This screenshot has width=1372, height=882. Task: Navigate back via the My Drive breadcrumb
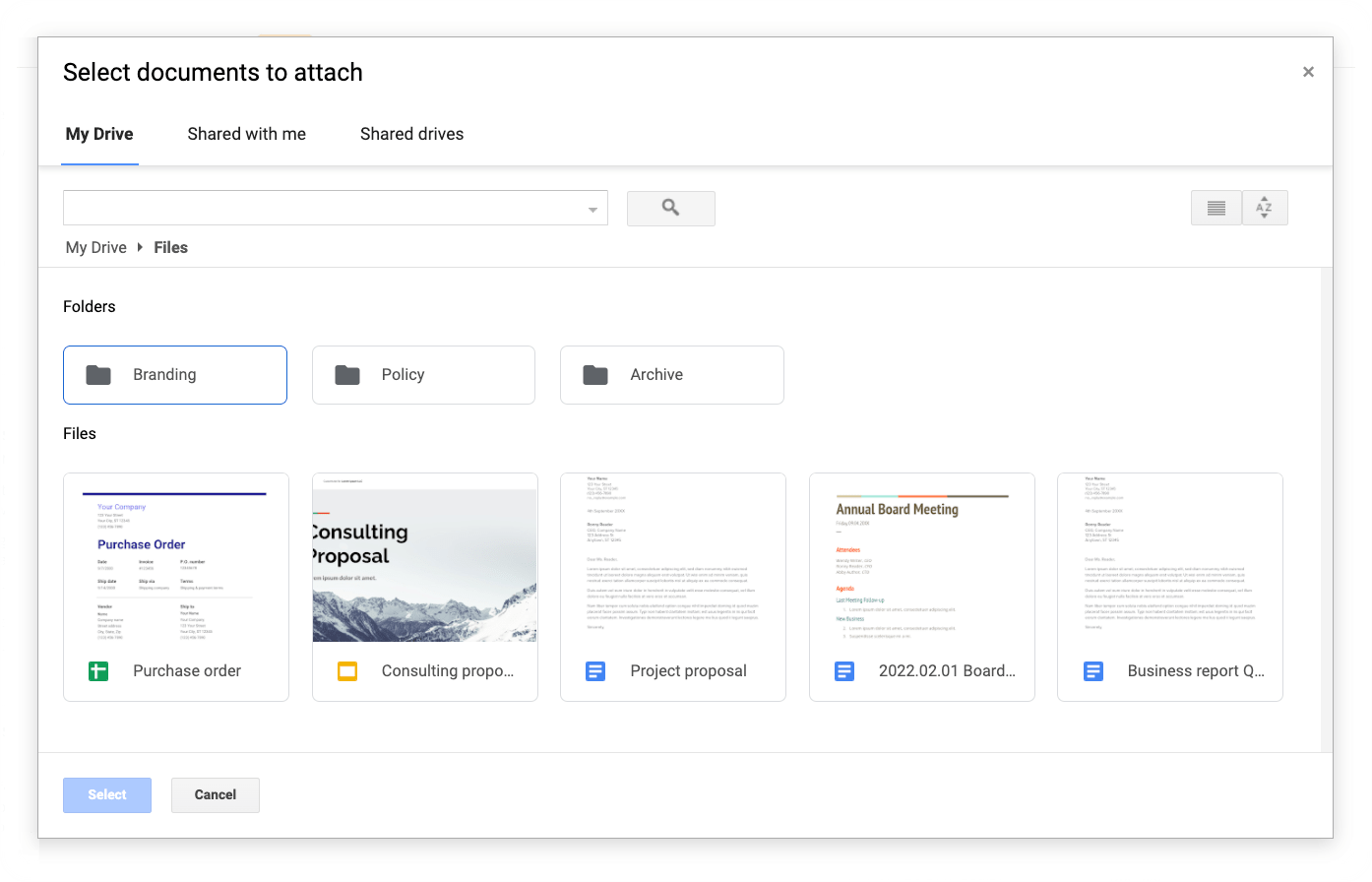pos(95,247)
